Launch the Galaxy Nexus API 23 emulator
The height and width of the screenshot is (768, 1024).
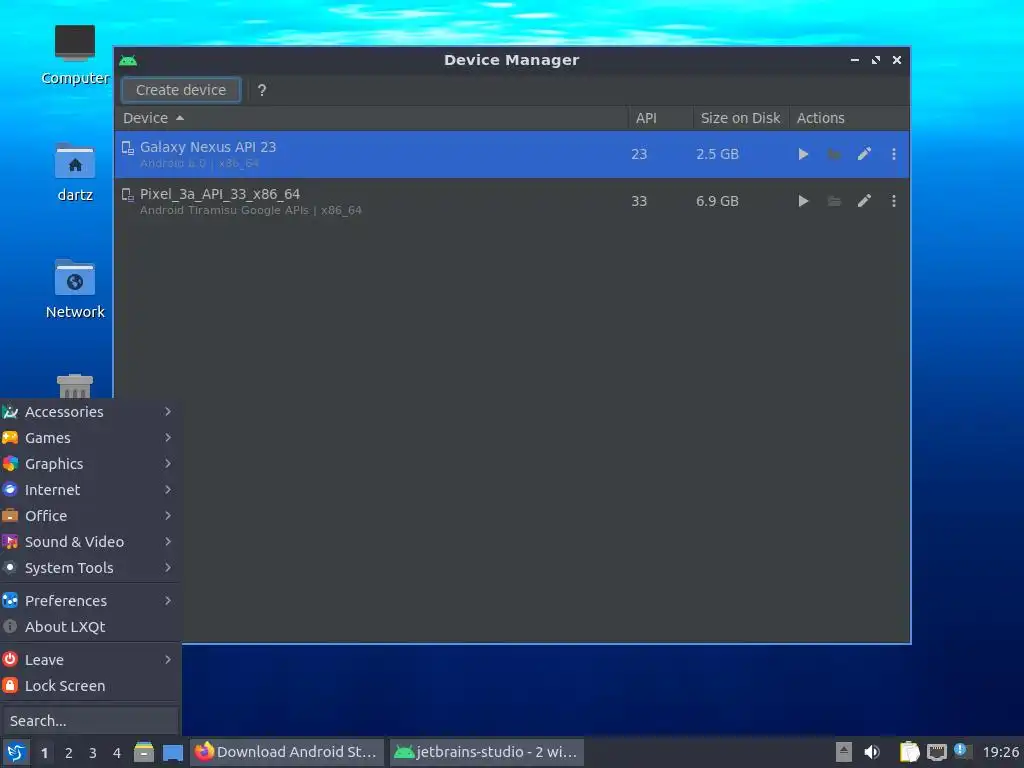[x=803, y=154]
